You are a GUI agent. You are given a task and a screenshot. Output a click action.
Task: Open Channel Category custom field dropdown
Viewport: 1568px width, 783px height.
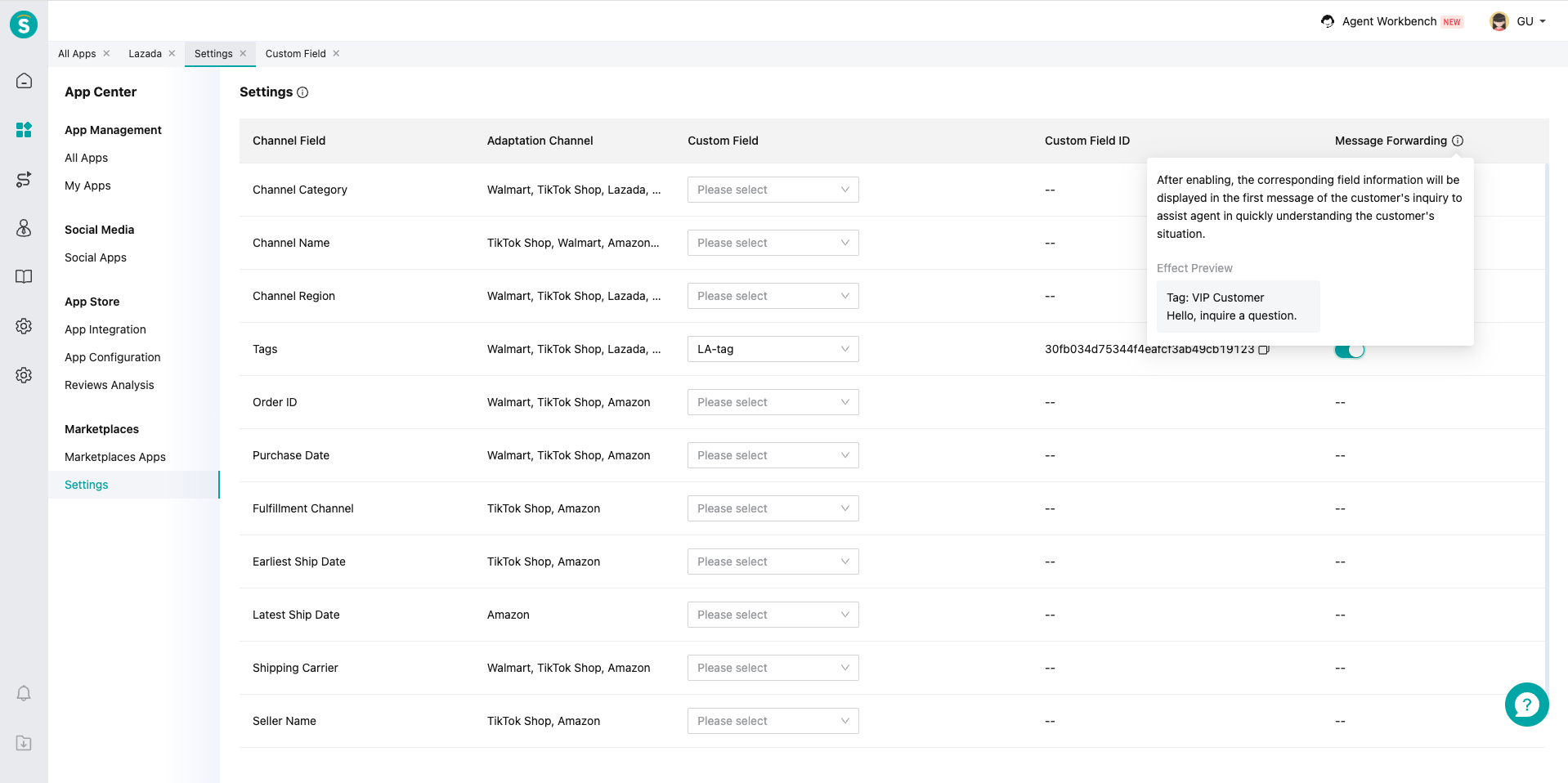click(x=773, y=190)
